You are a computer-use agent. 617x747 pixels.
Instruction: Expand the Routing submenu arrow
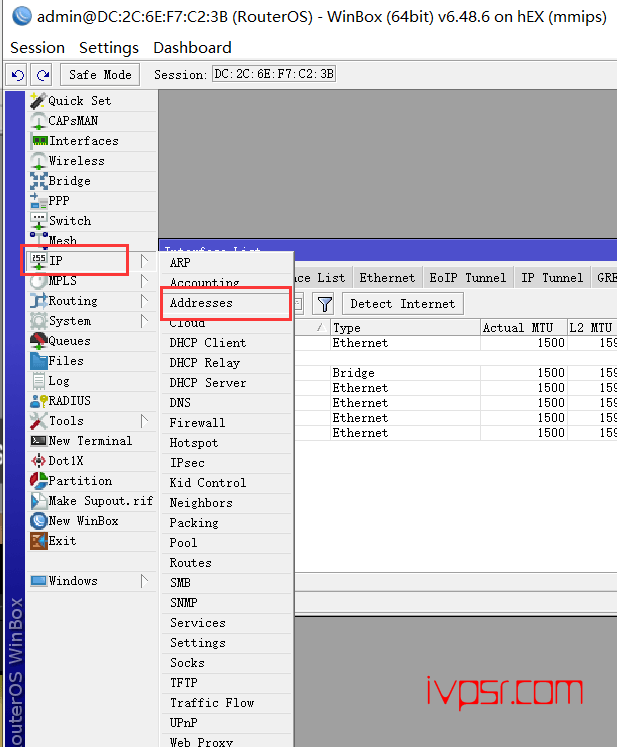pyautogui.click(x=144, y=301)
